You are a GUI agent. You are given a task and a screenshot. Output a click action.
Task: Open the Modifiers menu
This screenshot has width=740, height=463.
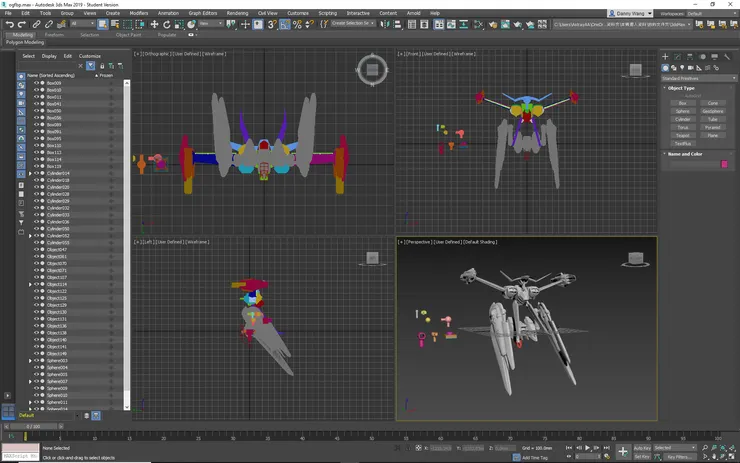[138, 13]
